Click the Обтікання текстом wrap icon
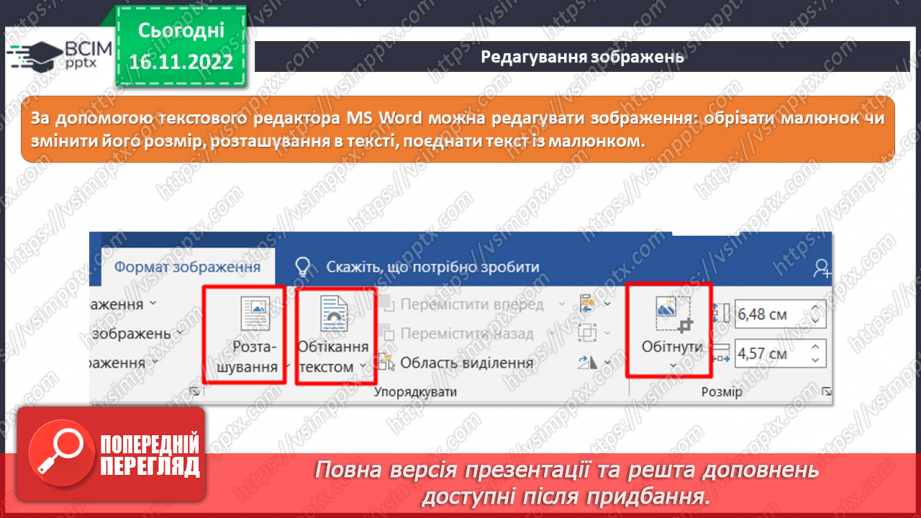 [x=333, y=314]
